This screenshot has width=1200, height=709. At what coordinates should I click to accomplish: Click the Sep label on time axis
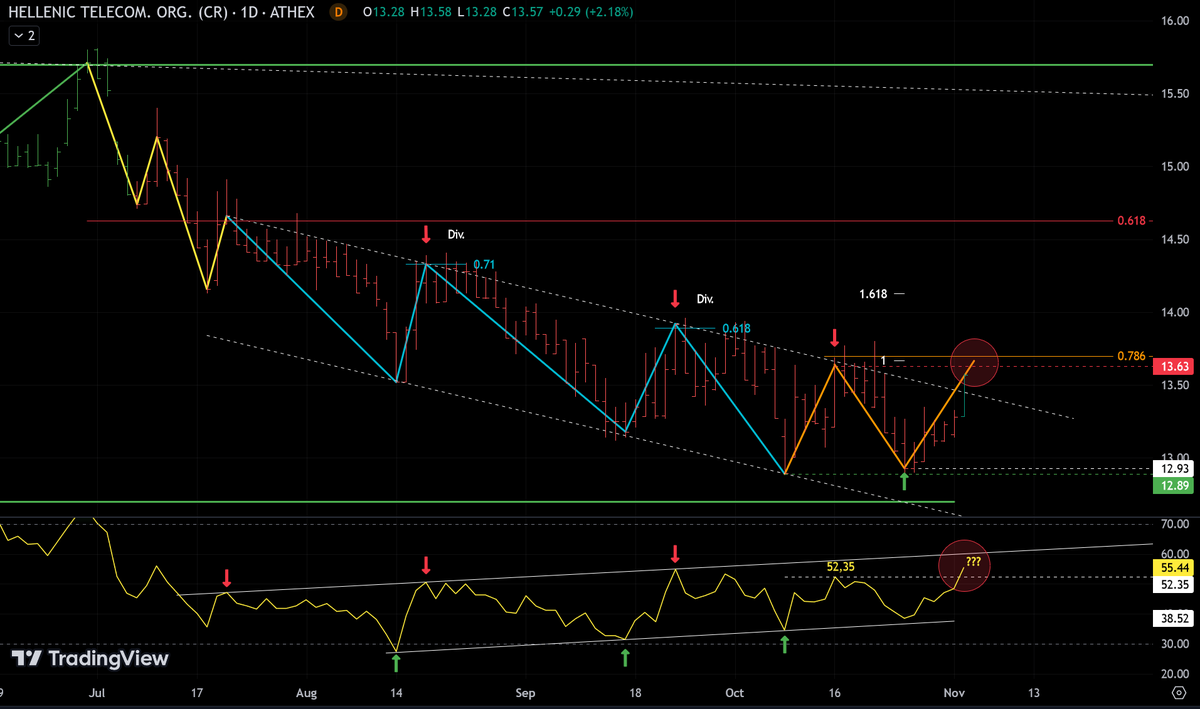click(x=527, y=692)
